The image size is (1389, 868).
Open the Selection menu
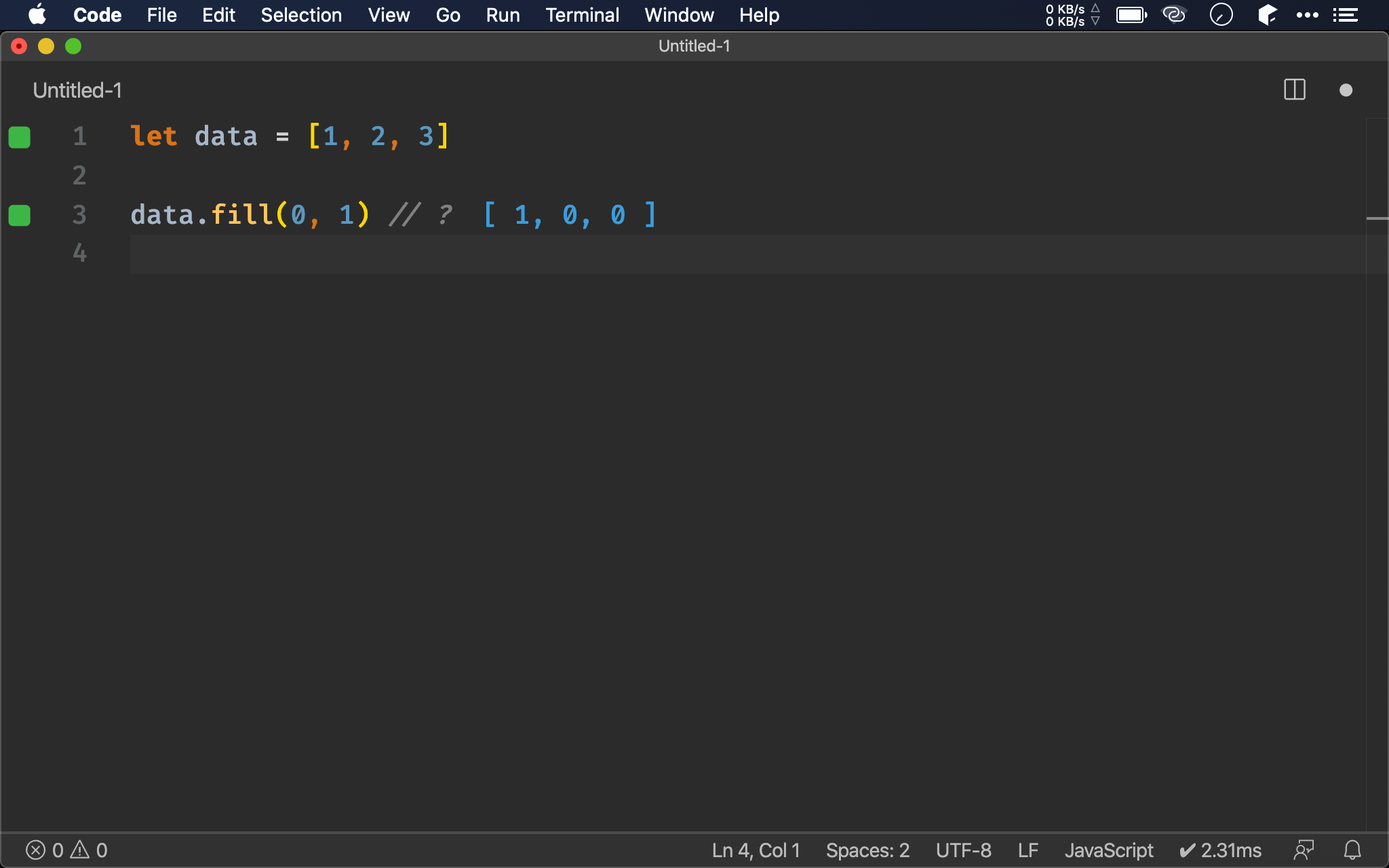pos(301,15)
